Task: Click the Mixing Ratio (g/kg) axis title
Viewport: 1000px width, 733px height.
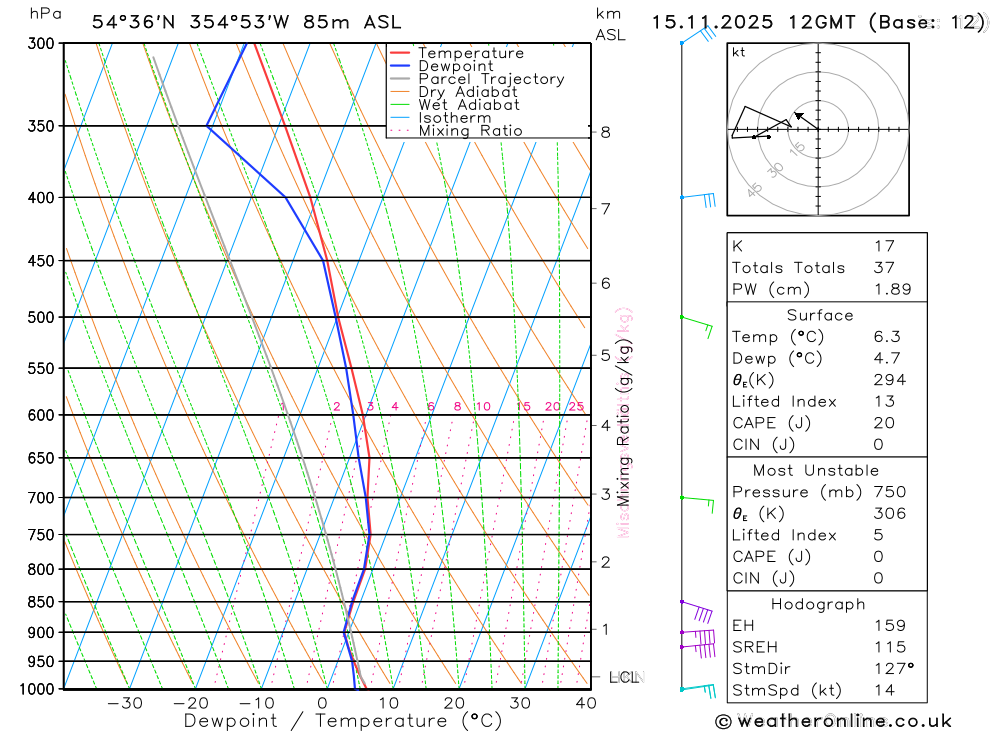Action: (x=623, y=423)
